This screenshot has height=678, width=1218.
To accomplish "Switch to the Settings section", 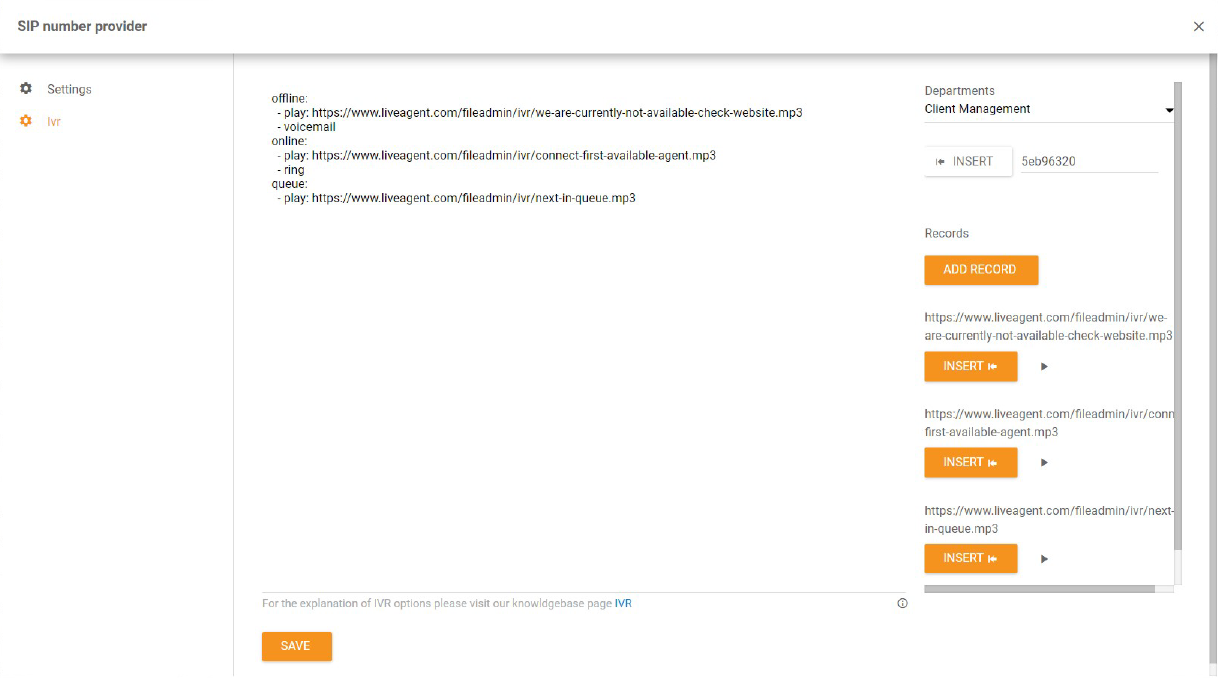I will [x=69, y=89].
